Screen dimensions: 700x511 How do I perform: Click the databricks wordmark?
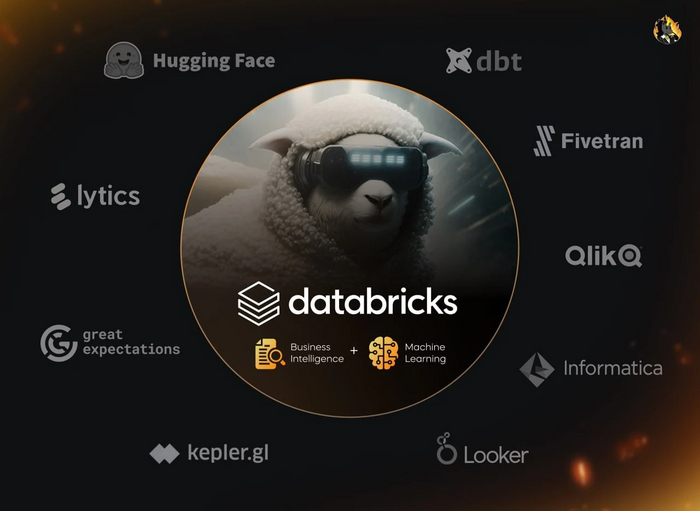(373, 301)
